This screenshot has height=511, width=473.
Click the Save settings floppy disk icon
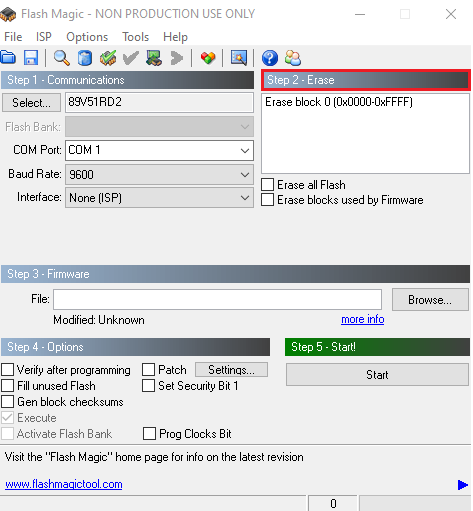point(31,58)
